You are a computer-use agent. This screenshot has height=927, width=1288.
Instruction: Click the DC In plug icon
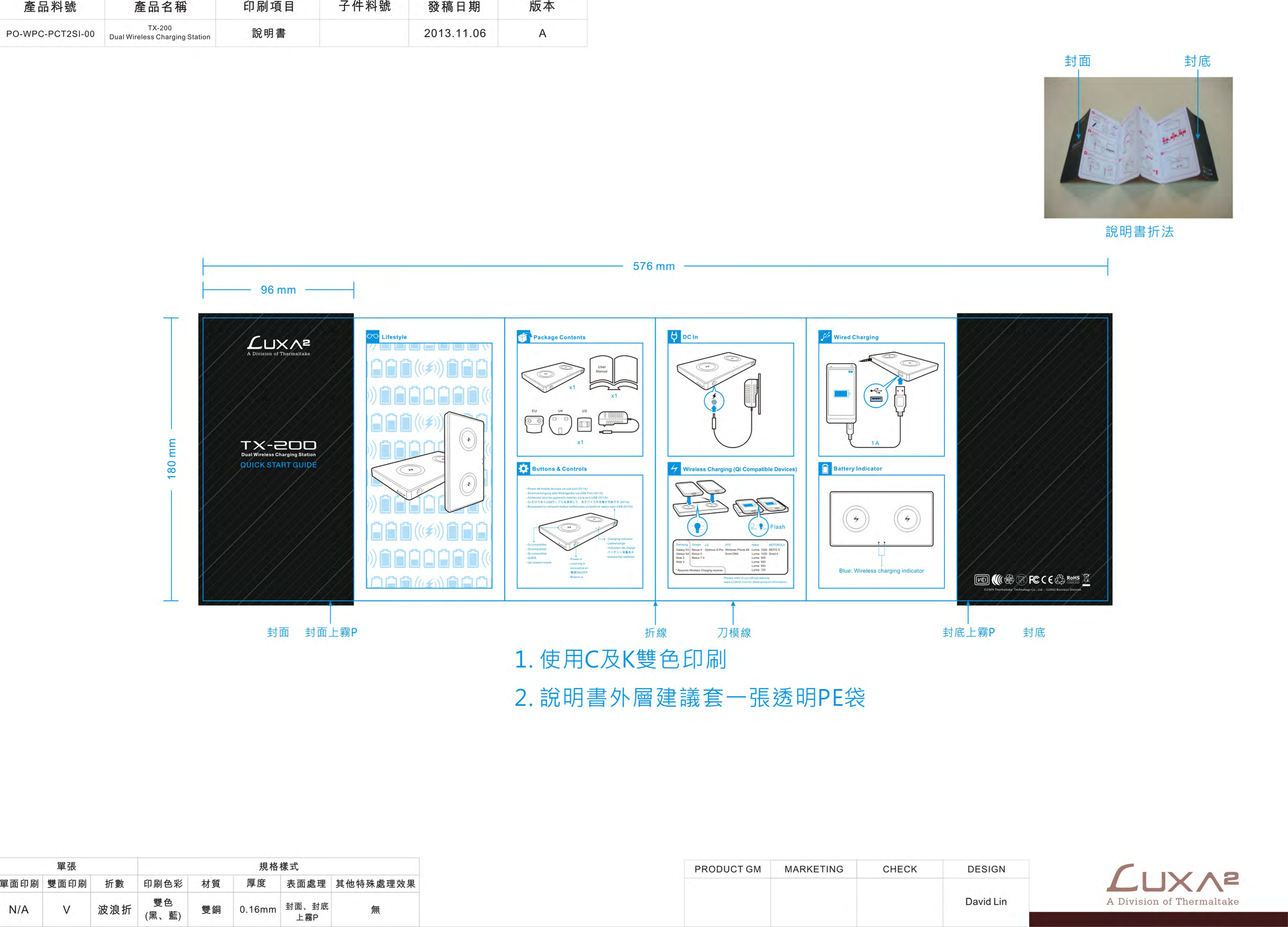pyautogui.click(x=674, y=336)
